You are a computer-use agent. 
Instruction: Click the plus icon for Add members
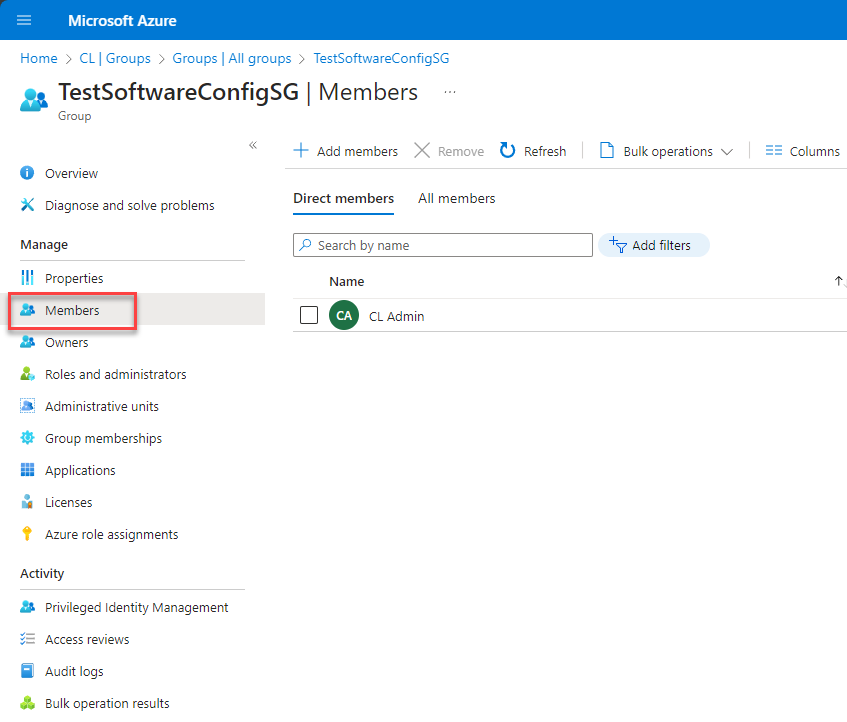pyautogui.click(x=301, y=150)
